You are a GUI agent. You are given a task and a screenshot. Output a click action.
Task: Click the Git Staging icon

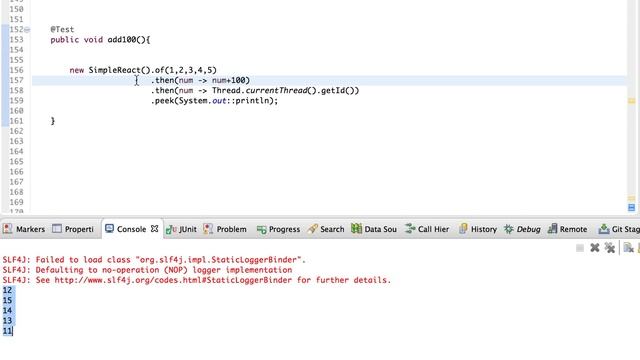[x=604, y=229]
